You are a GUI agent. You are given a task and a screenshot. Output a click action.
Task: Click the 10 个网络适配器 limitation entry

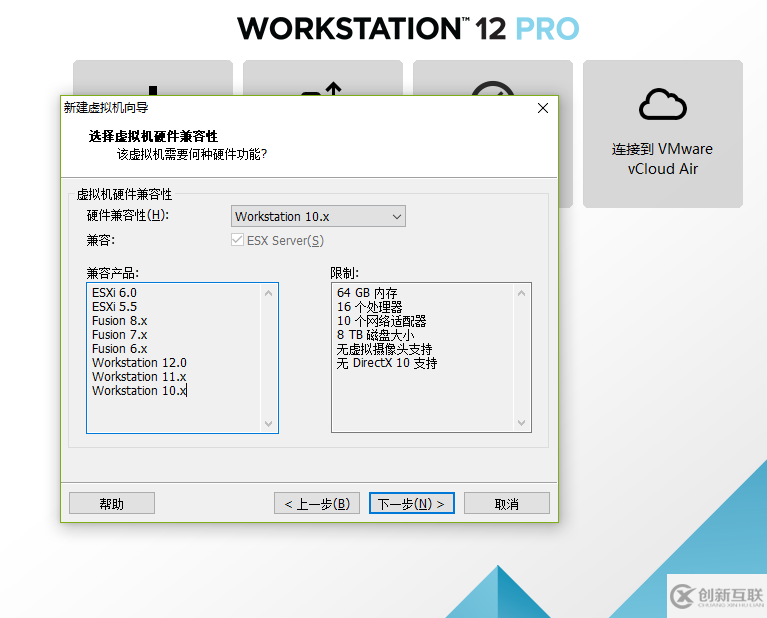click(x=382, y=321)
